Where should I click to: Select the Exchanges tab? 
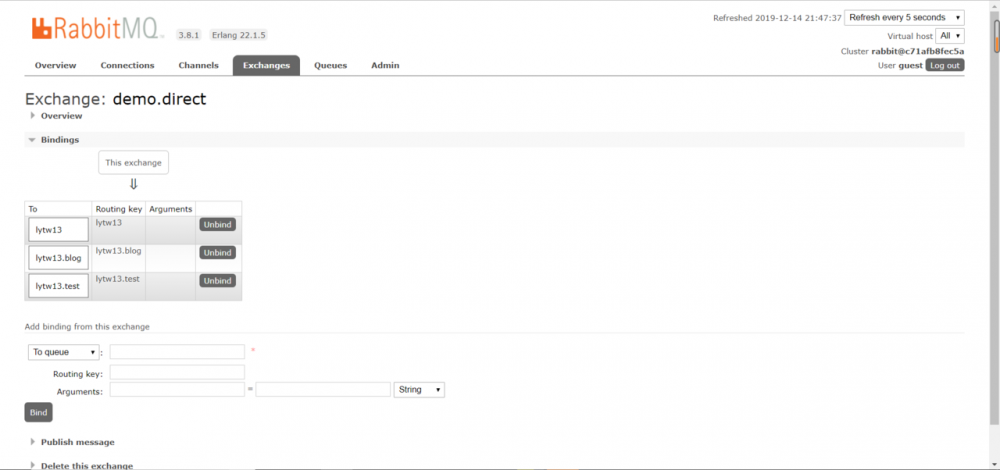266,65
